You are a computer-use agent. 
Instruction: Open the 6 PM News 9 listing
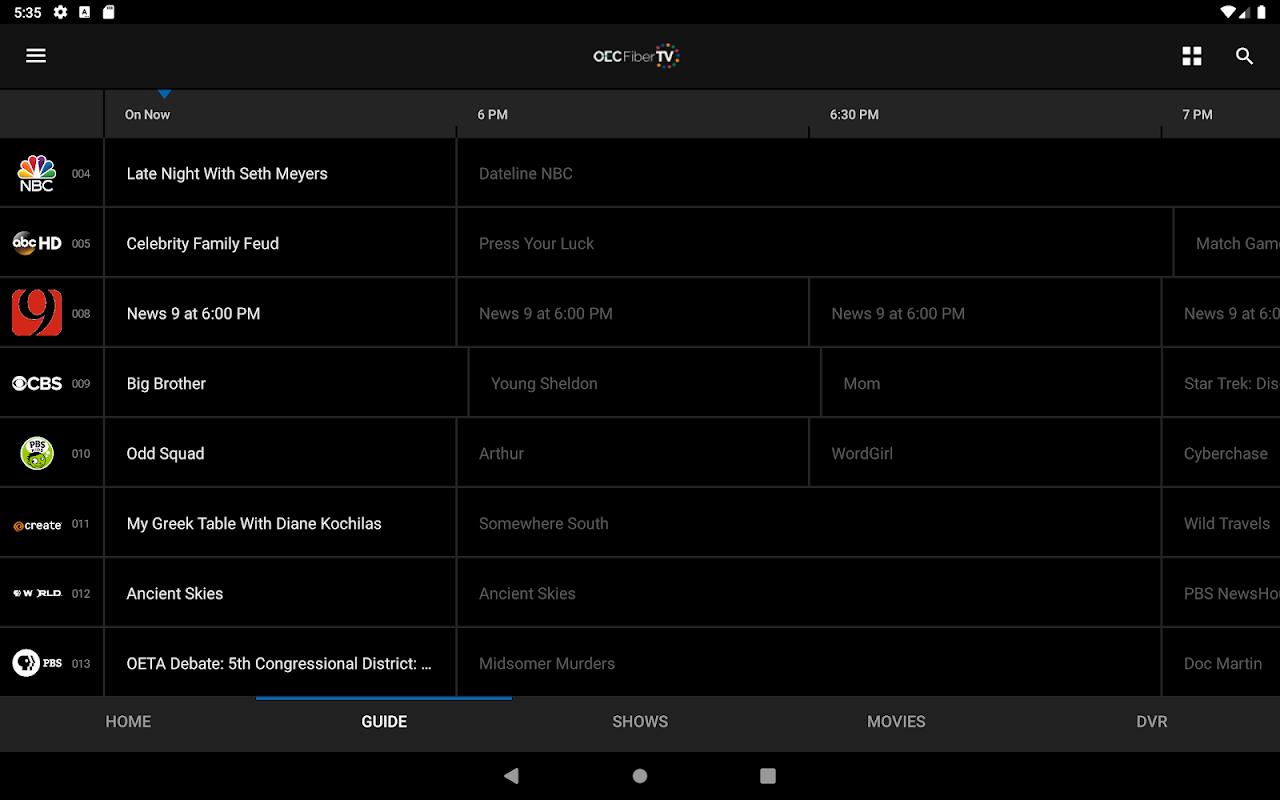tap(633, 313)
